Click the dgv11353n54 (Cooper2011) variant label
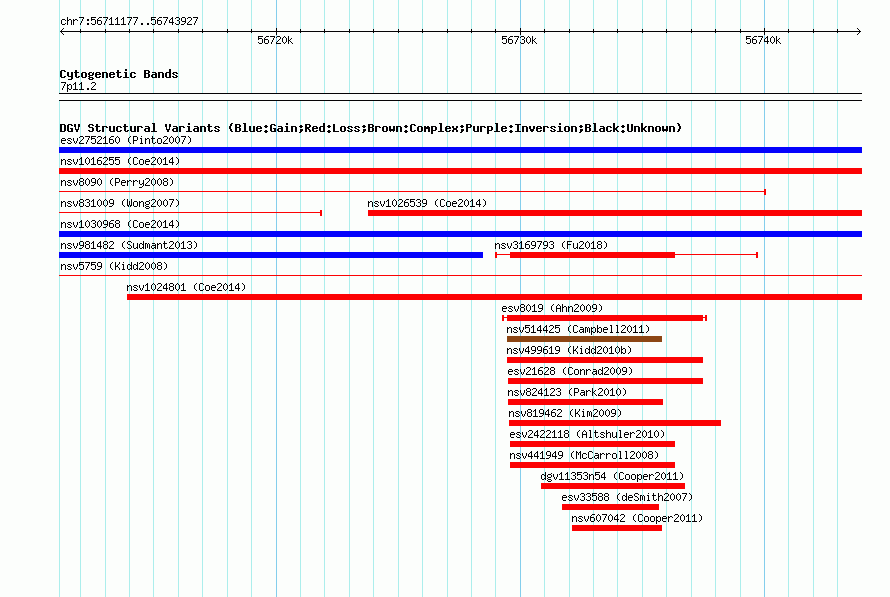 612,476
